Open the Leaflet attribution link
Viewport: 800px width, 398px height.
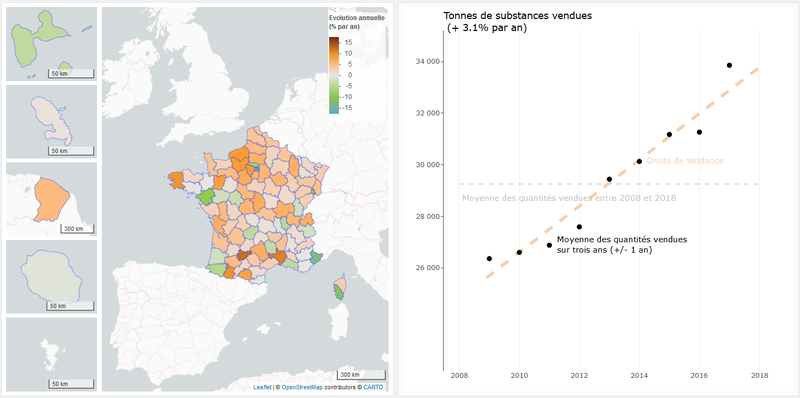coord(262,387)
